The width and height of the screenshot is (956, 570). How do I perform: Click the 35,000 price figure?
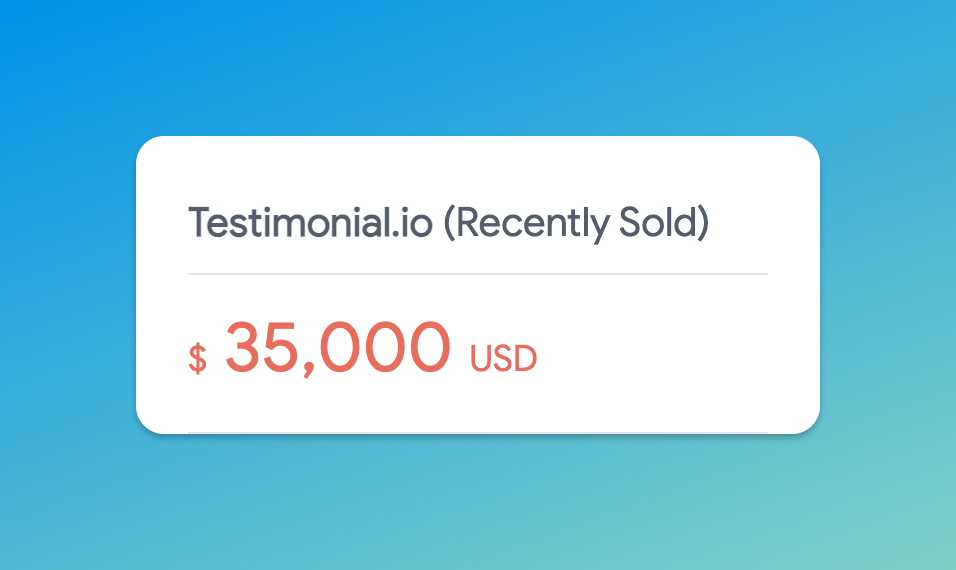click(x=338, y=349)
